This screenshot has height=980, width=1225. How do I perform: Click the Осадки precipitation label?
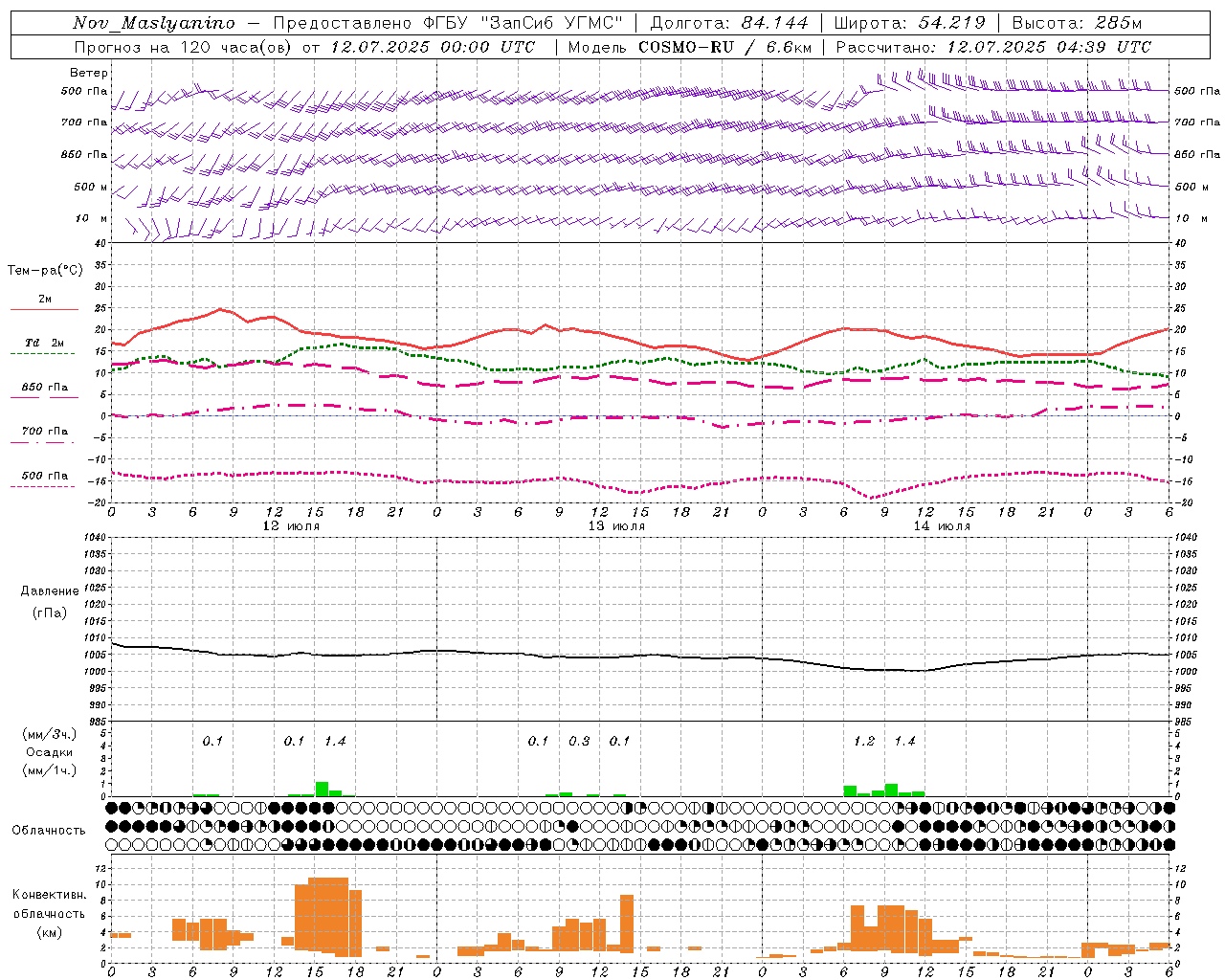point(49,752)
